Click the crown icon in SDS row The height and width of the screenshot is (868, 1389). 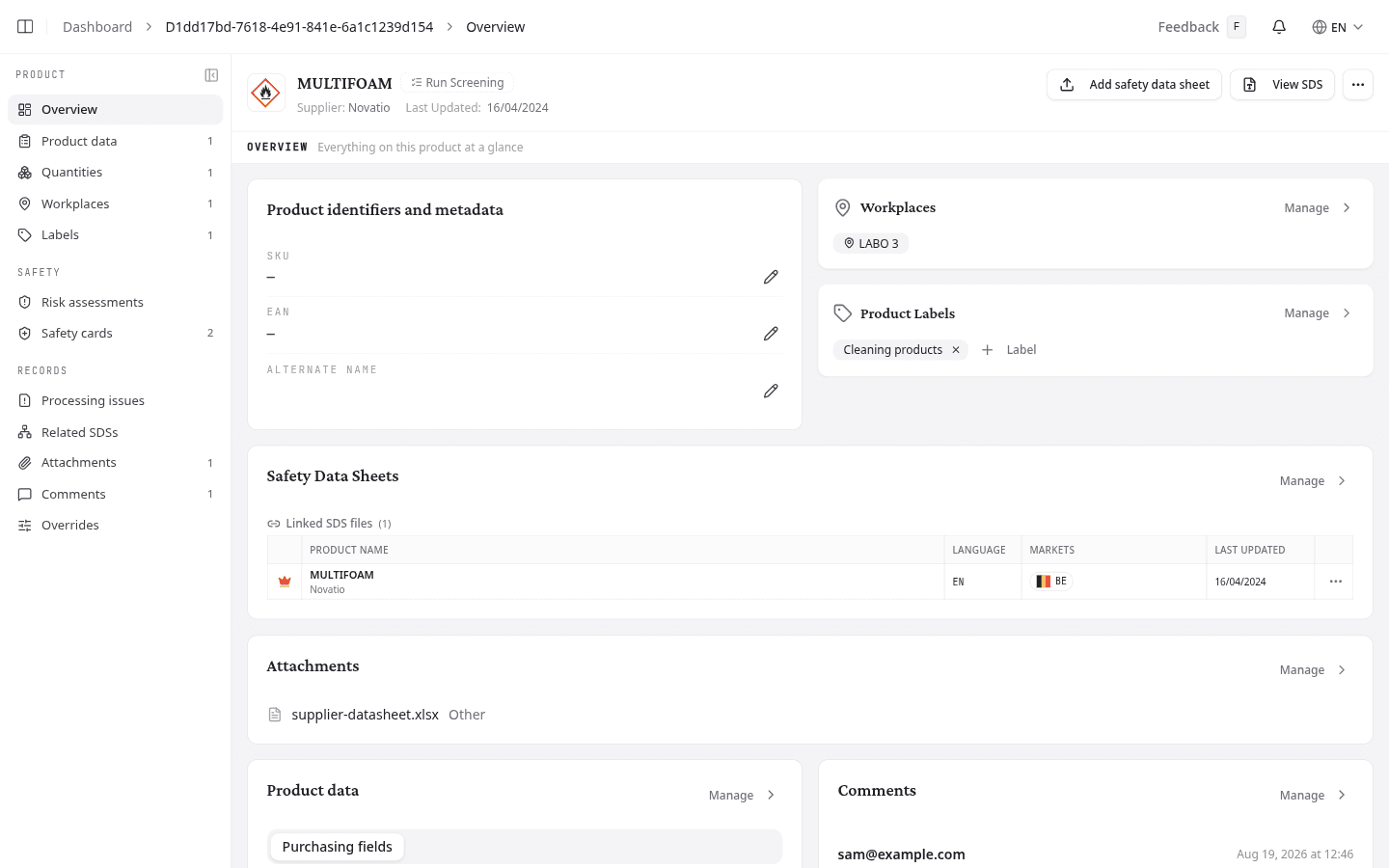click(x=285, y=582)
